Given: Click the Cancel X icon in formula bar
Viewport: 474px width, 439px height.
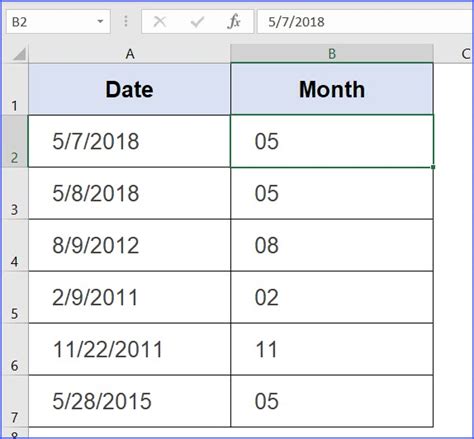Looking at the screenshot, I should click(x=160, y=22).
